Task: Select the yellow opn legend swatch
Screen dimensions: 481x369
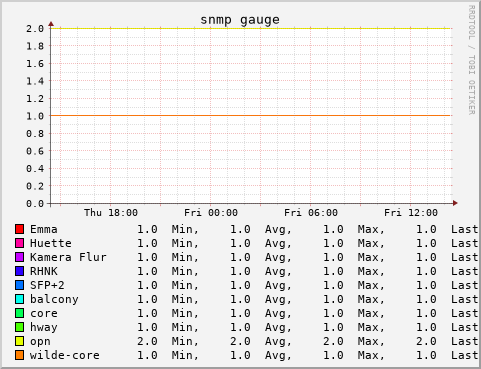Action: [x=19, y=341]
